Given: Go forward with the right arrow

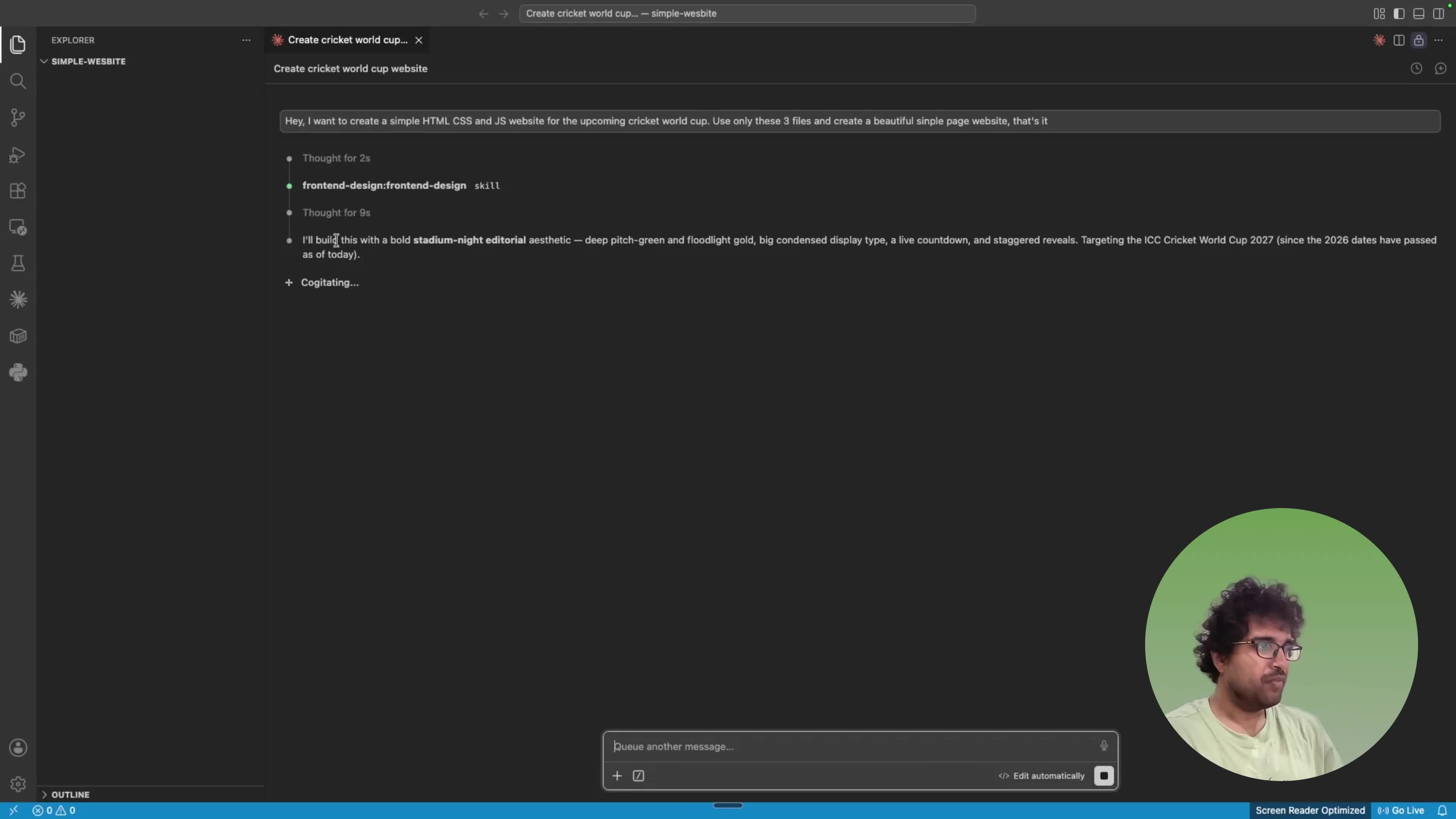Looking at the screenshot, I should [503, 14].
